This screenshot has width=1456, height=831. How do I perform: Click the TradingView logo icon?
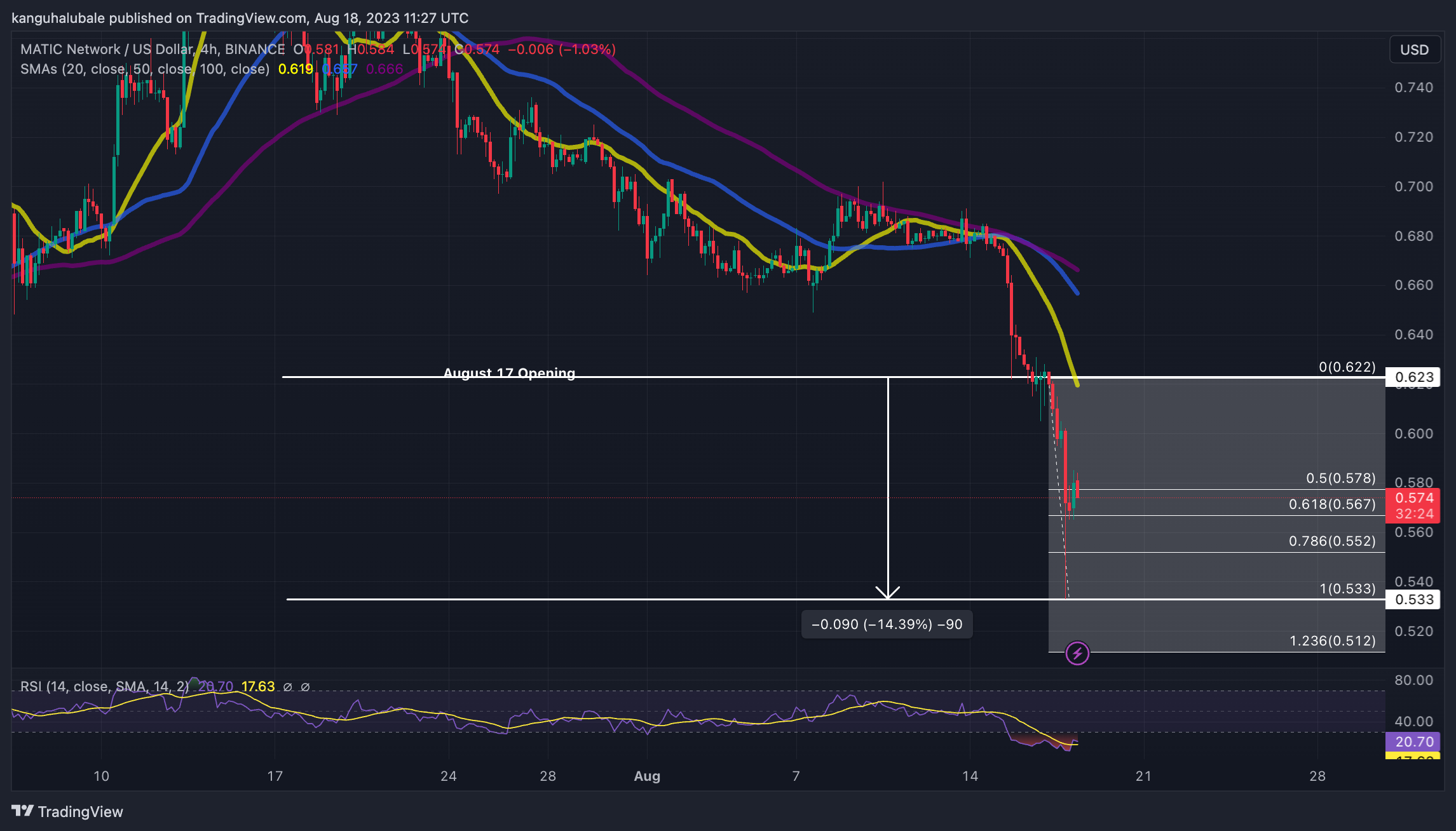tap(22, 811)
